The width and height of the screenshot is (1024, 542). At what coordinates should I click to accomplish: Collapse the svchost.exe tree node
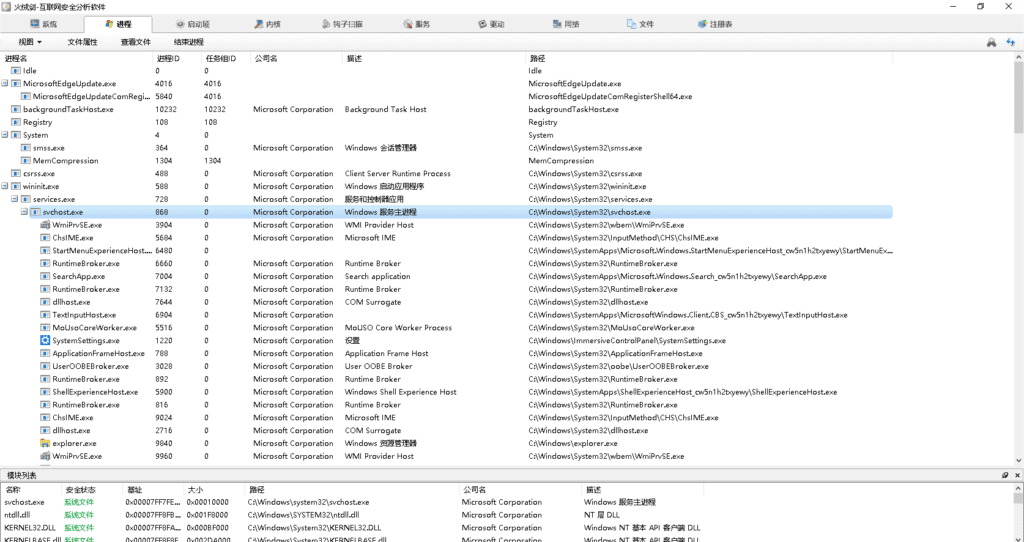(x=24, y=212)
